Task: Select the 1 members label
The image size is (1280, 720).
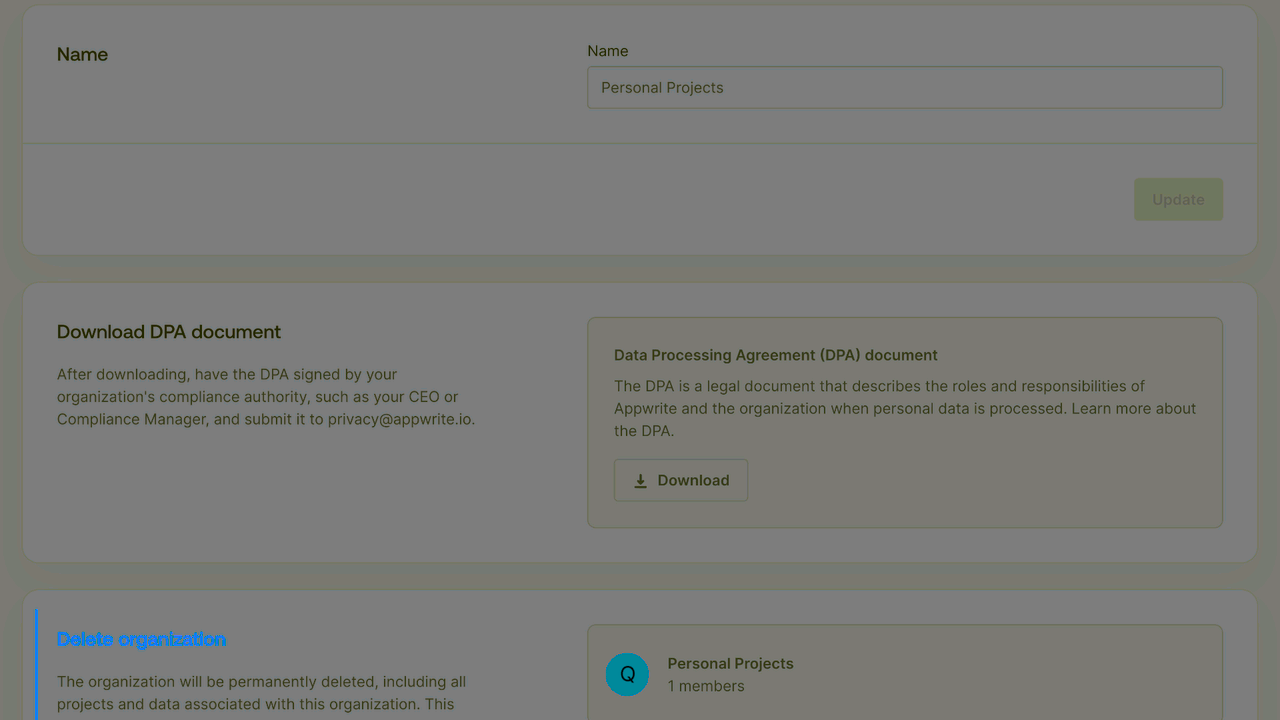Action: click(706, 686)
